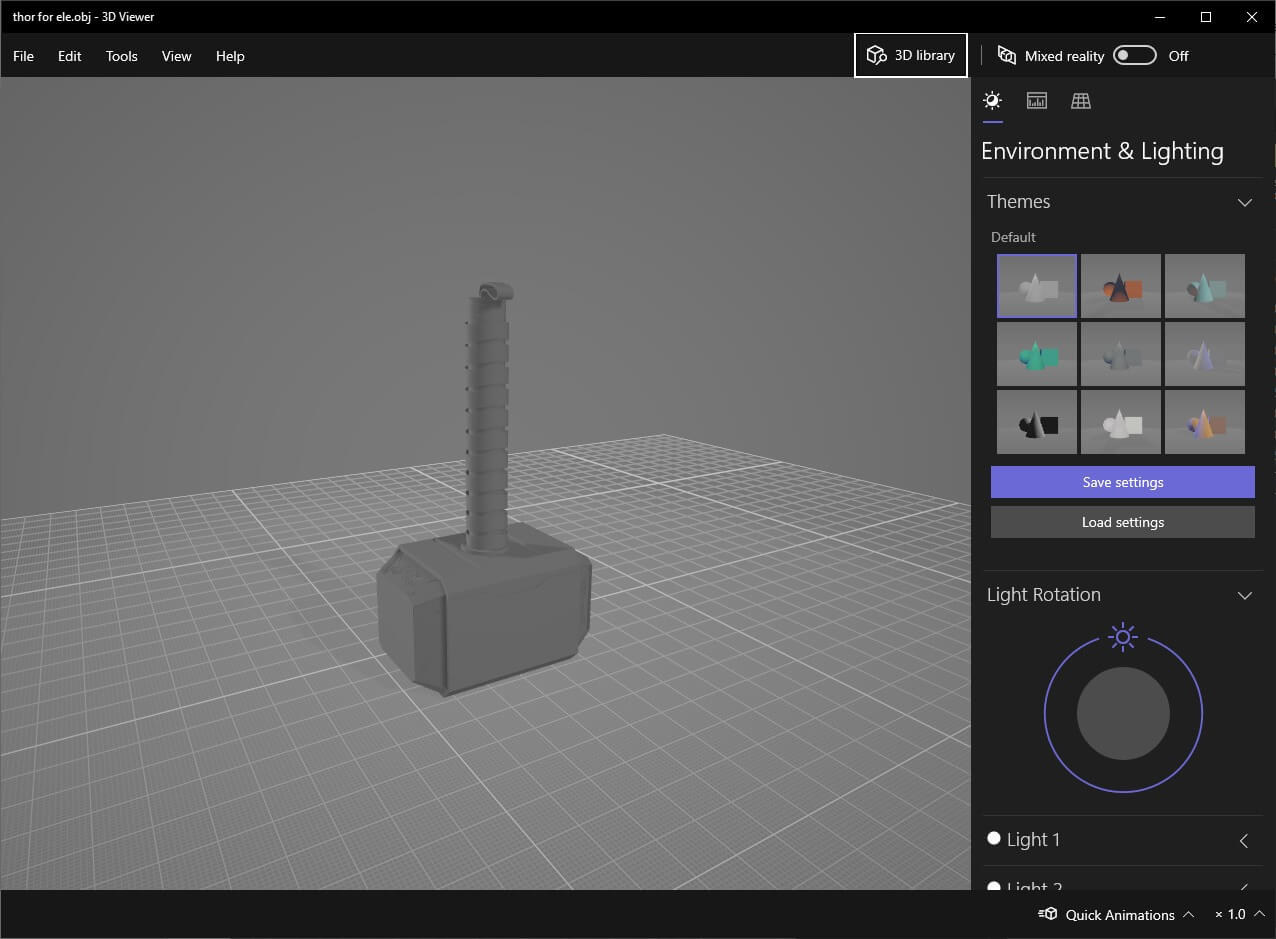
Task: Maximize the 3D Viewer window
Action: point(1206,17)
